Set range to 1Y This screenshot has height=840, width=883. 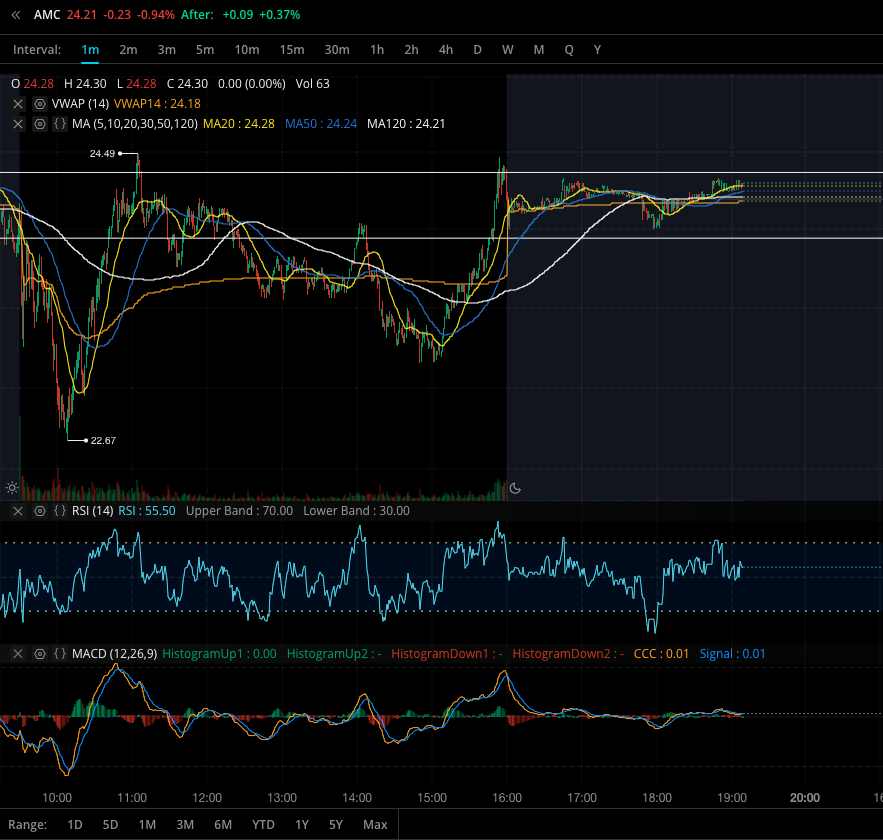(302, 825)
